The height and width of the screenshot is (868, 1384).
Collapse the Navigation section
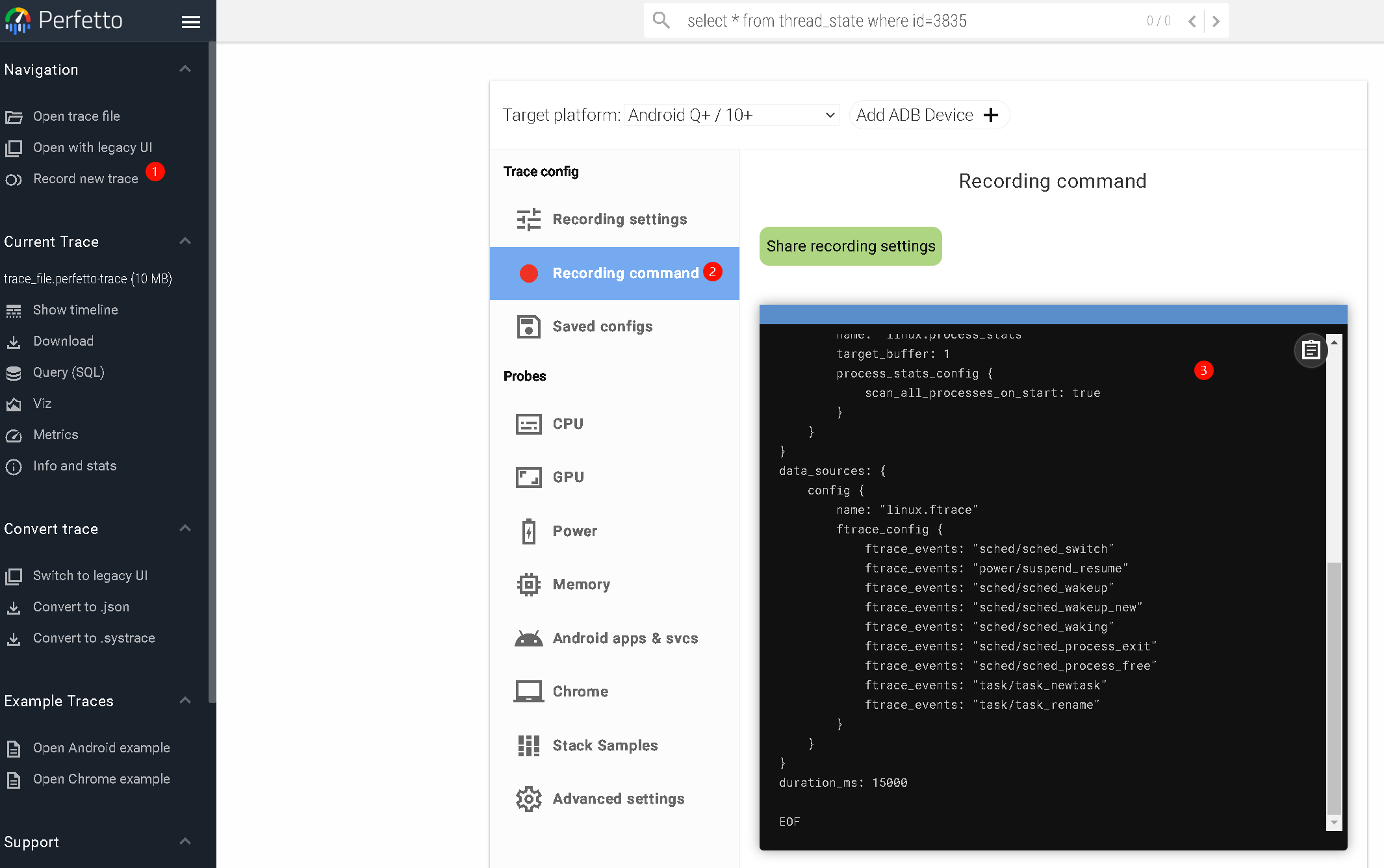click(x=185, y=69)
